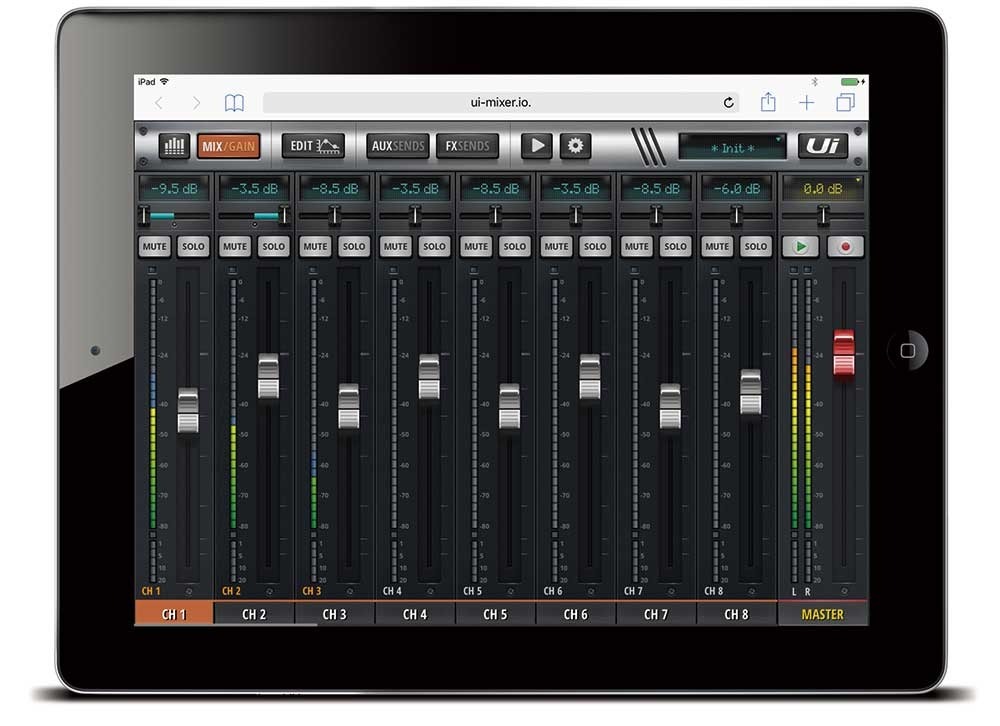
Task: Enable SOLO on channel CH 8
Action: 756,246
